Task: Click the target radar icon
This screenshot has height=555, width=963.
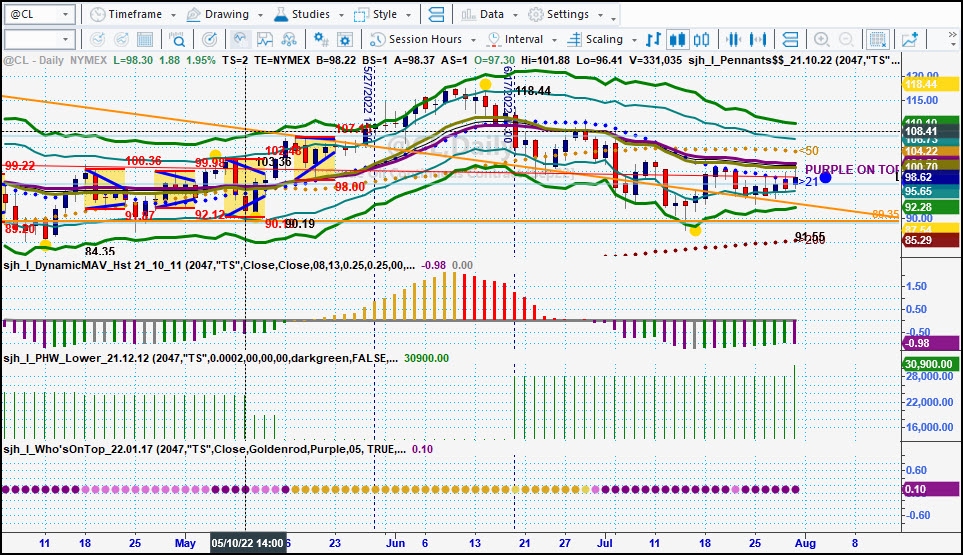Action: 209,39
